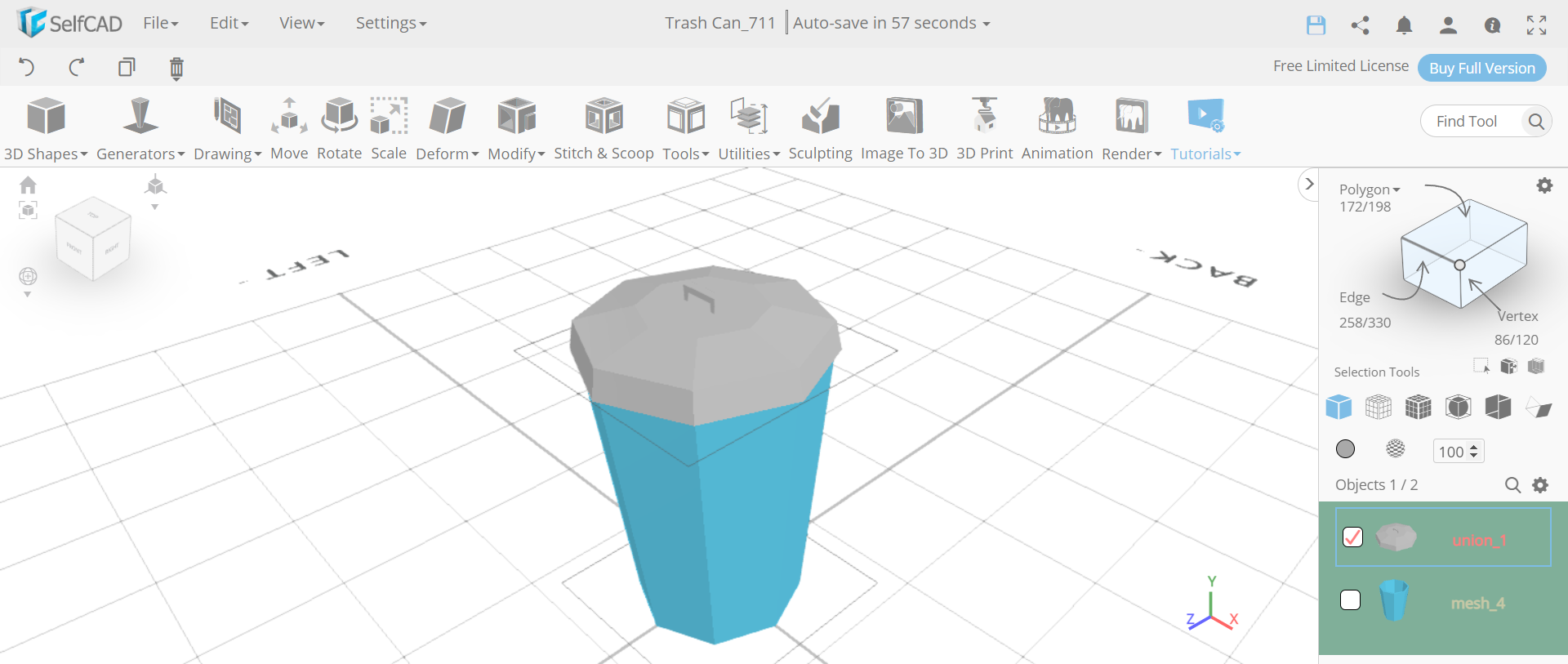
Task: Select the Edge selection mode label
Action: pyautogui.click(x=1354, y=297)
